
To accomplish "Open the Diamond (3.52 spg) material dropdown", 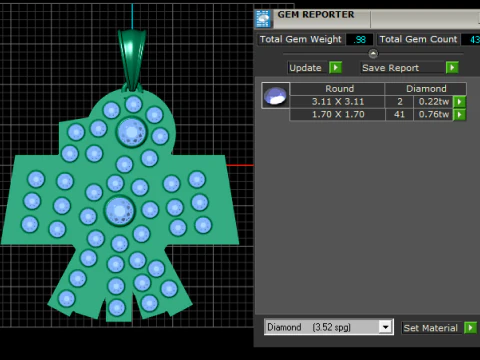I will [x=385, y=327].
